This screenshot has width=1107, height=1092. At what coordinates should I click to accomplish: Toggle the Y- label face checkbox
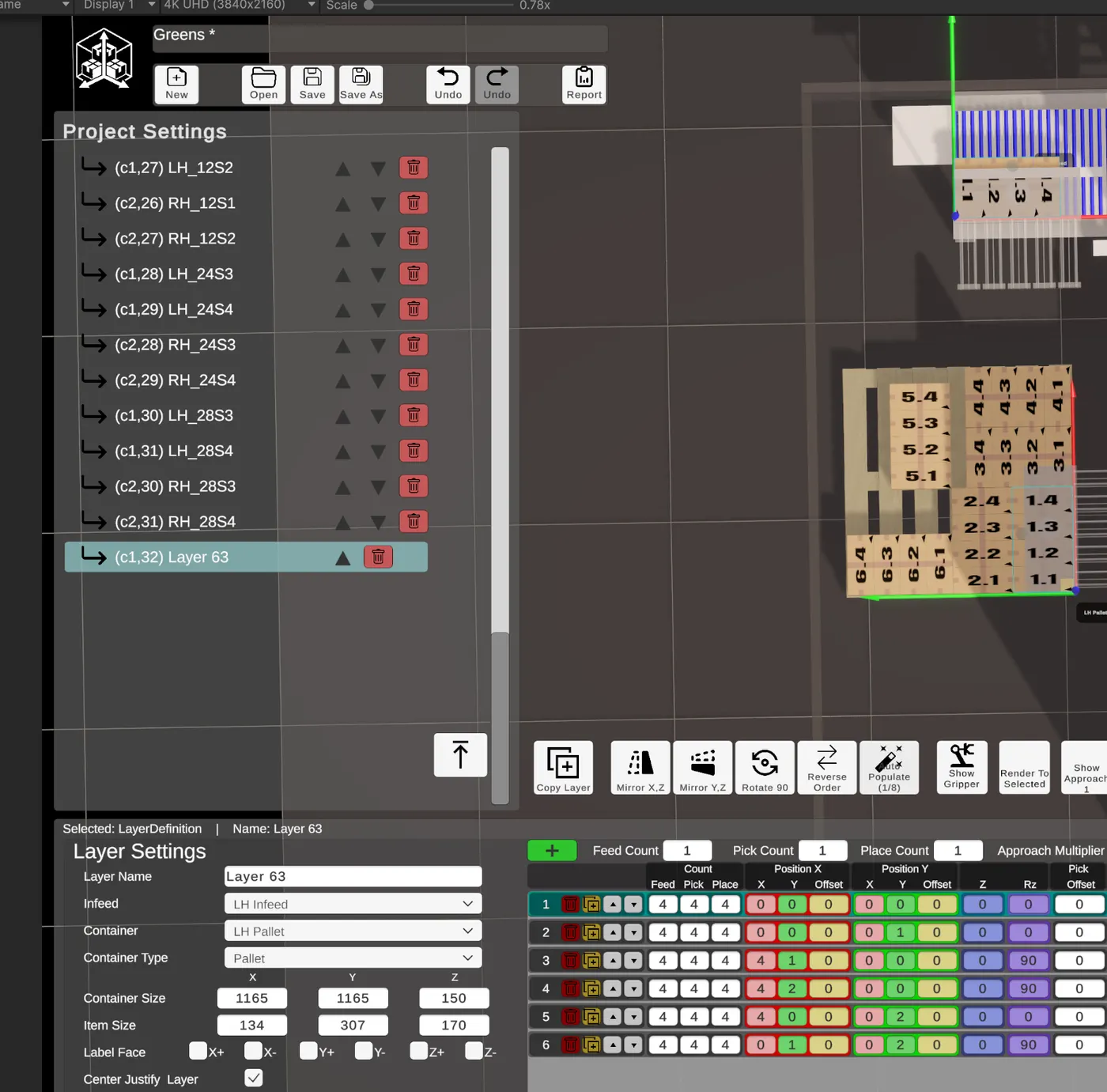point(364,1051)
